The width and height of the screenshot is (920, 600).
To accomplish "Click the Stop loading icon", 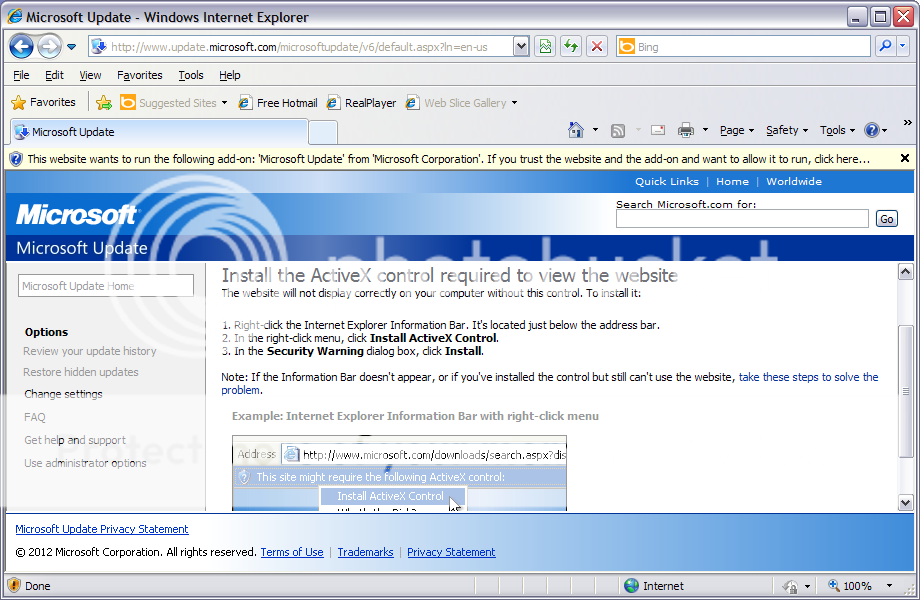I will (597, 46).
